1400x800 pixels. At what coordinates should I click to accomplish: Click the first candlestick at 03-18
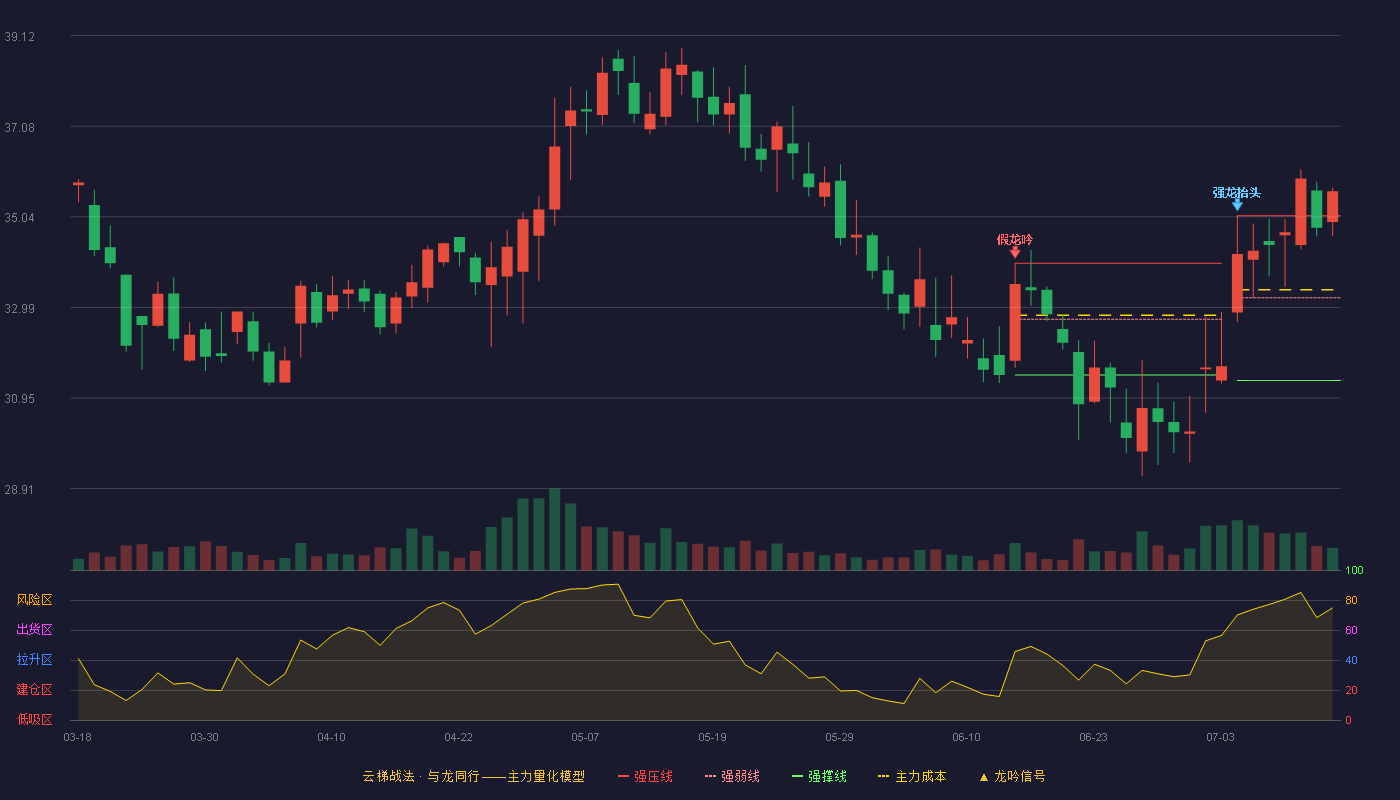click(x=78, y=184)
